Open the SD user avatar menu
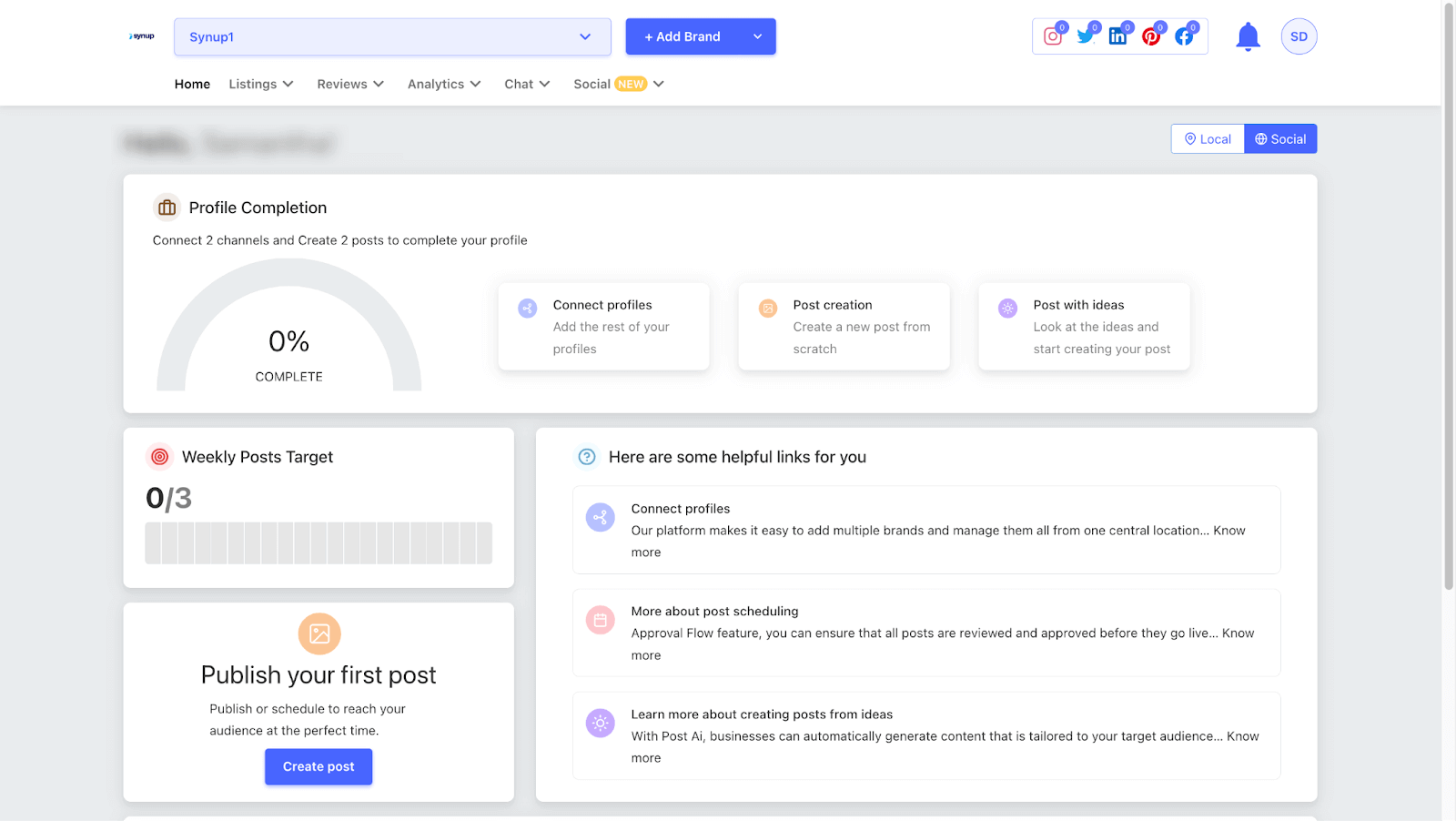1456x821 pixels. (x=1299, y=36)
